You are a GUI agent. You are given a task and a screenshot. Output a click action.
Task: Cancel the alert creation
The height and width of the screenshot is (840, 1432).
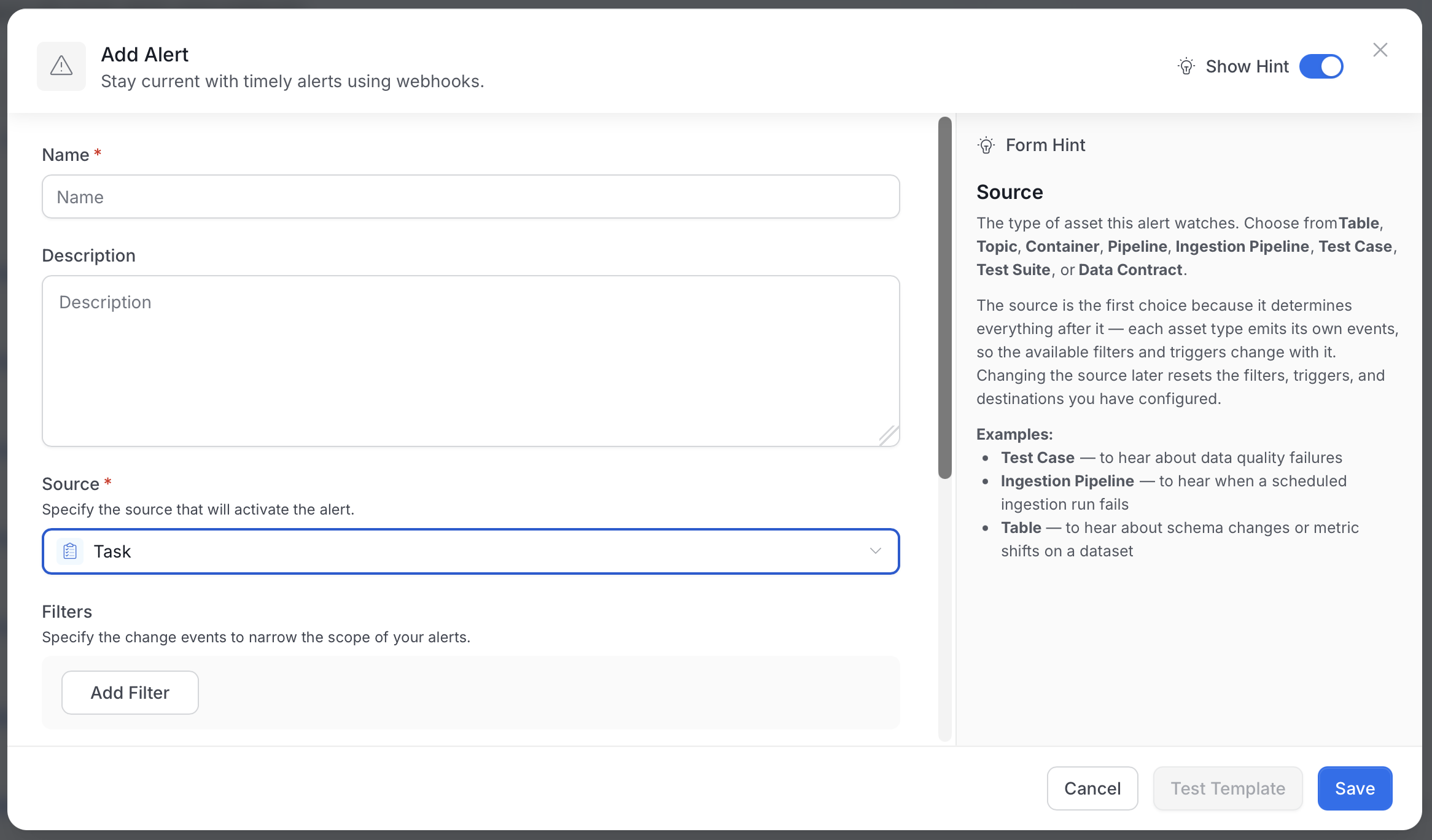pyautogui.click(x=1092, y=788)
